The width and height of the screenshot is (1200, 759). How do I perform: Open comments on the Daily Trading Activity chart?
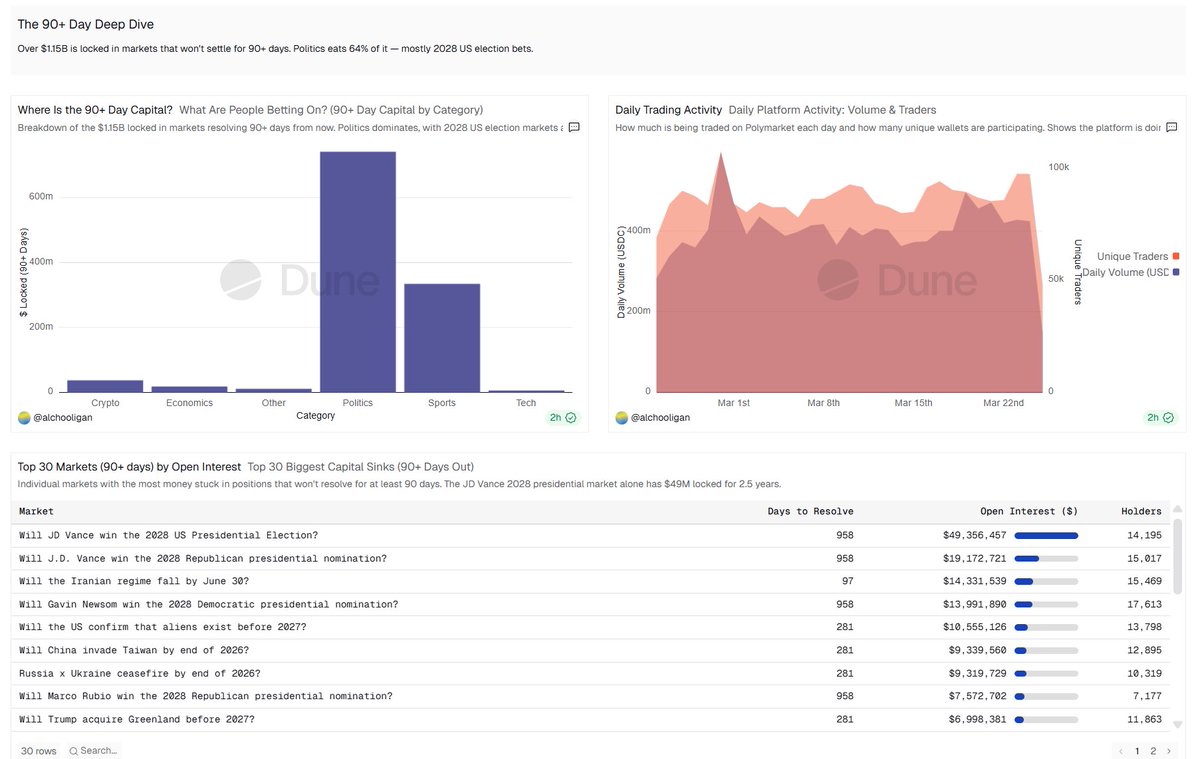[1172, 128]
